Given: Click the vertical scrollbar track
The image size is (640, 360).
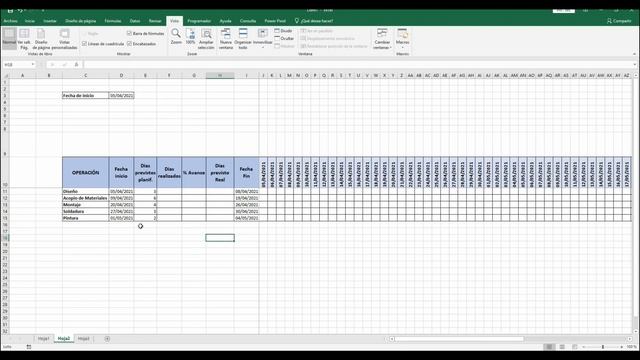Looking at the screenshot, I should [x=636, y=204].
